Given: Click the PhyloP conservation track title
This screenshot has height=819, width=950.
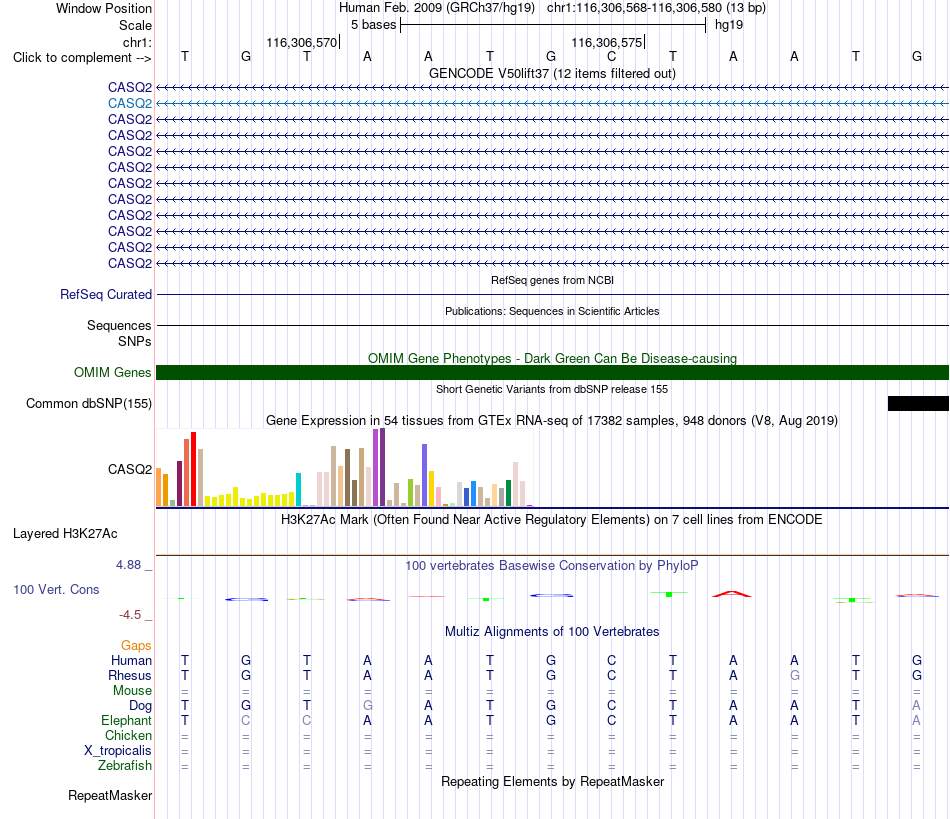Looking at the screenshot, I should [552, 566].
